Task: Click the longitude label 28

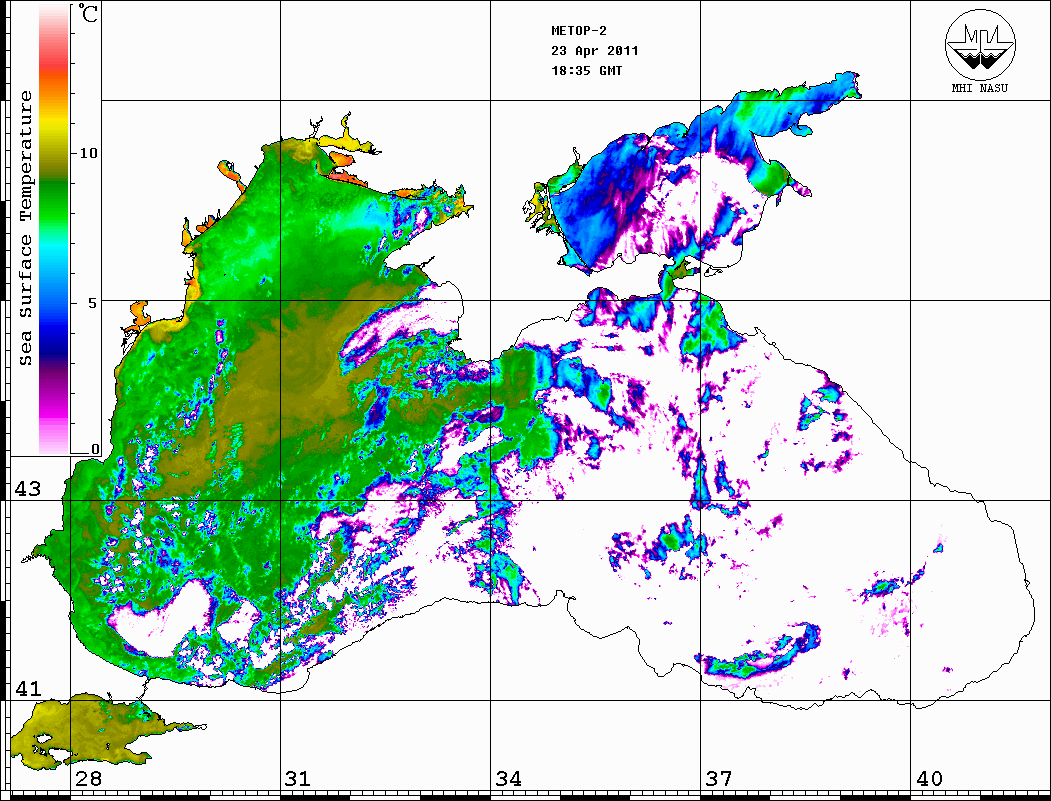Action: pyautogui.click(x=87, y=779)
